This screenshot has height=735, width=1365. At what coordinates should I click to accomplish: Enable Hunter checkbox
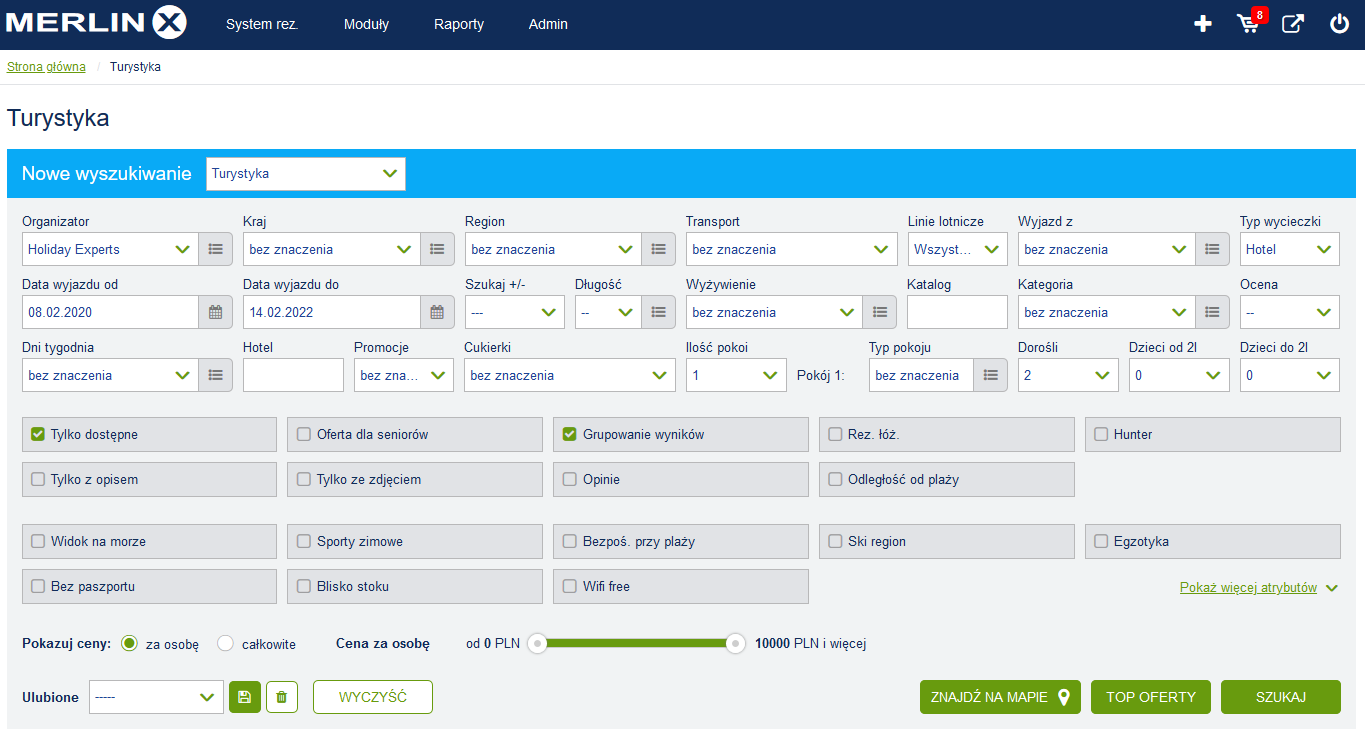point(1101,434)
